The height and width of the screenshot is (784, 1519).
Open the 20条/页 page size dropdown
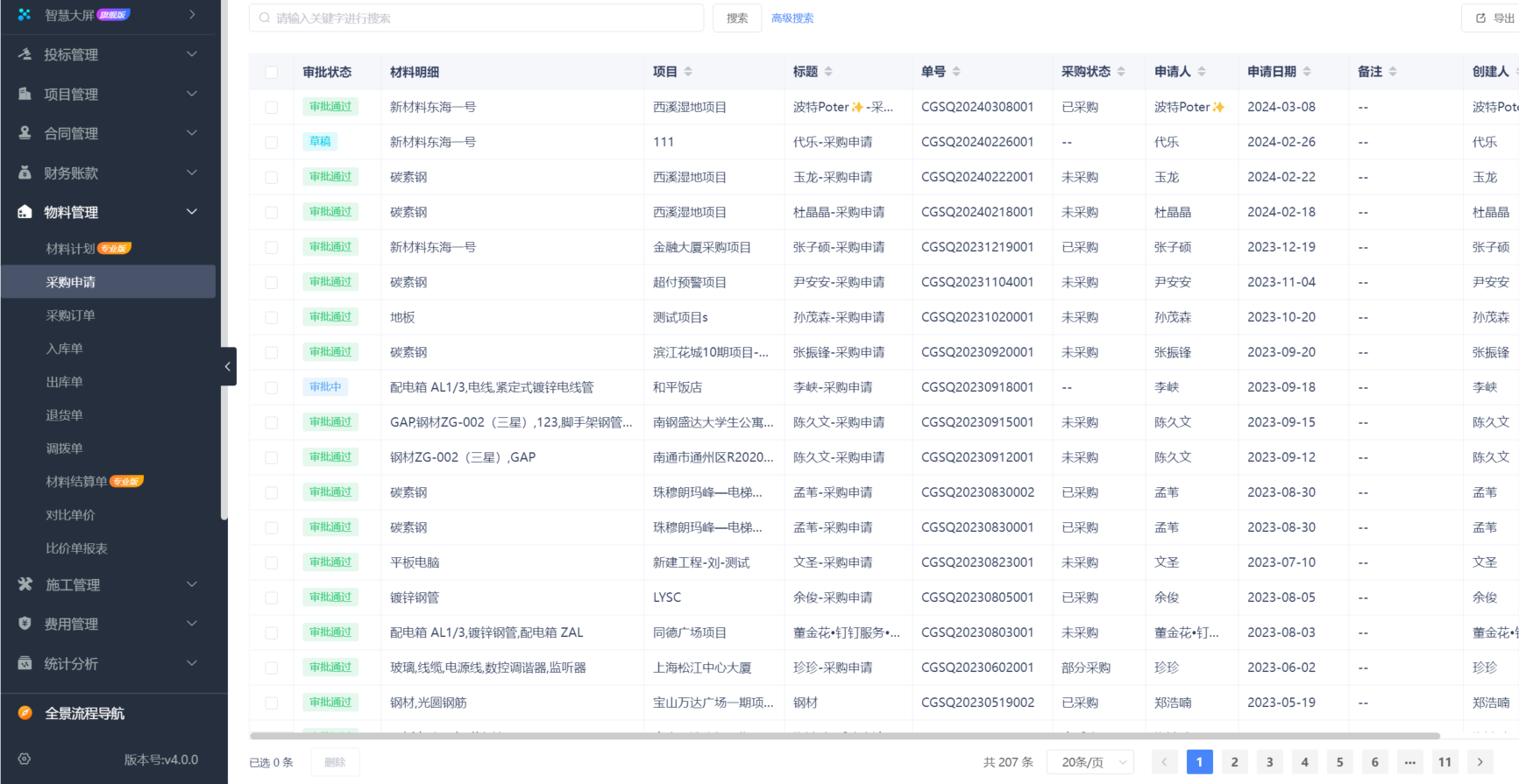pos(1090,762)
